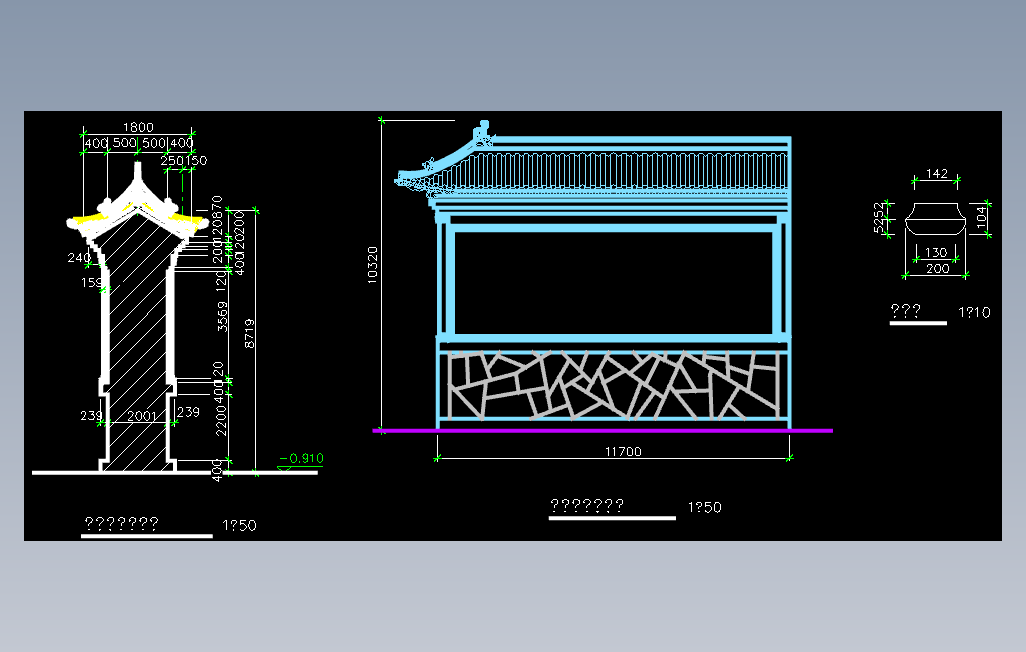Select the ??????? title under the wall section

[x=122, y=523]
